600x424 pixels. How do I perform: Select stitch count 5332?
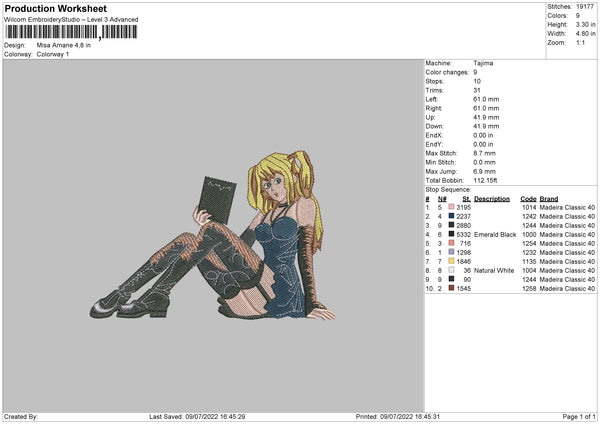coord(463,234)
